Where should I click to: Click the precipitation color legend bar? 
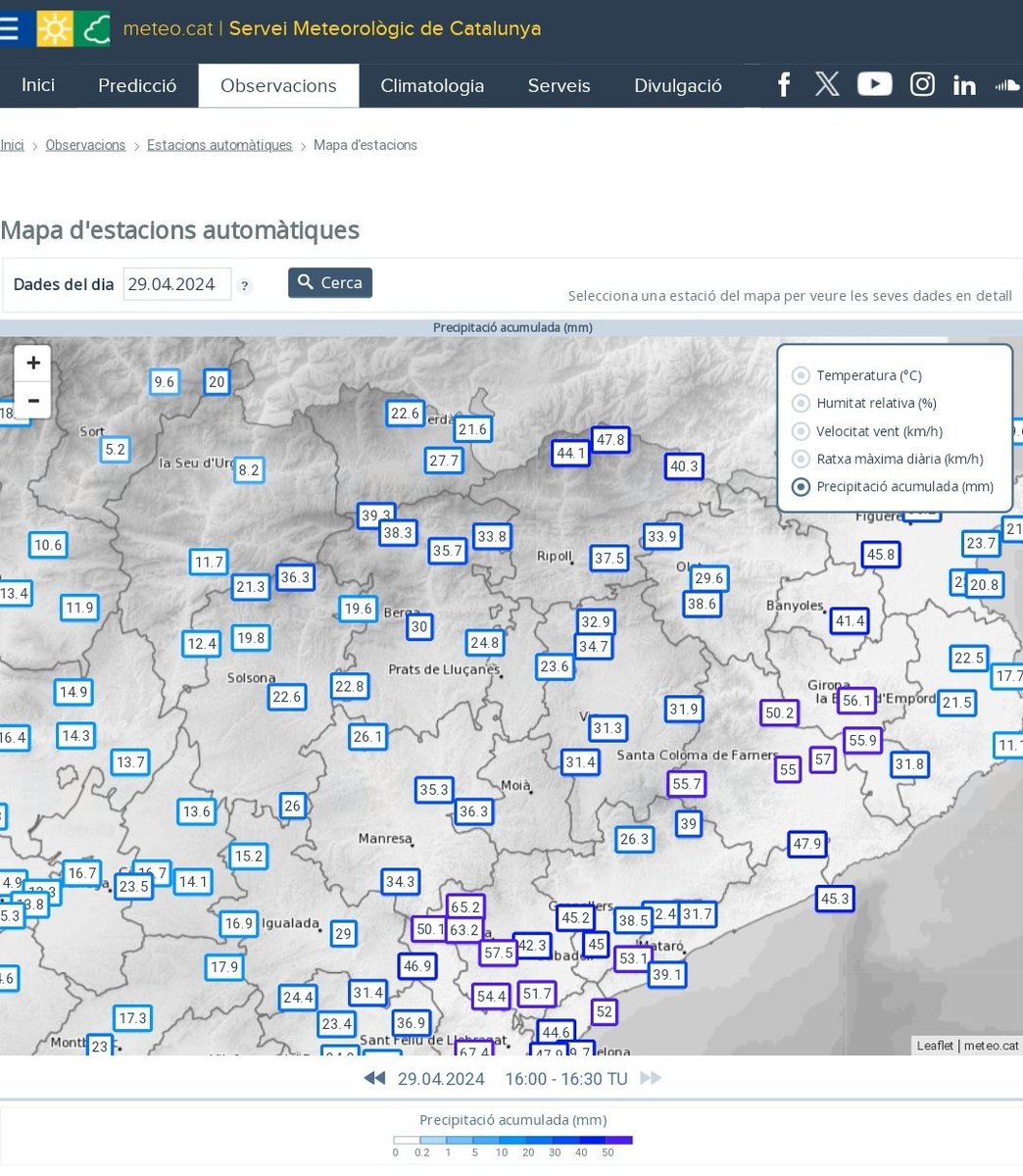pos(513,1140)
